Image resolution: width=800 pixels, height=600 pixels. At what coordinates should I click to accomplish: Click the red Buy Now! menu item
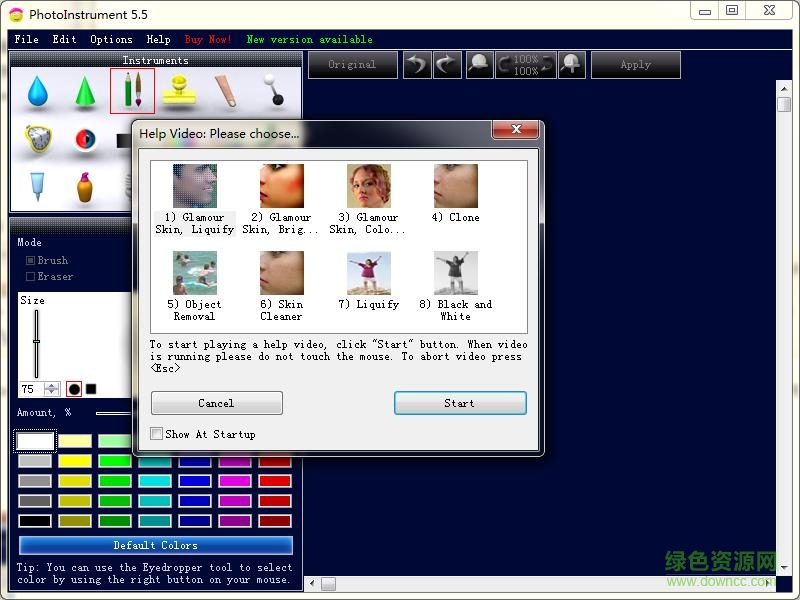208,39
